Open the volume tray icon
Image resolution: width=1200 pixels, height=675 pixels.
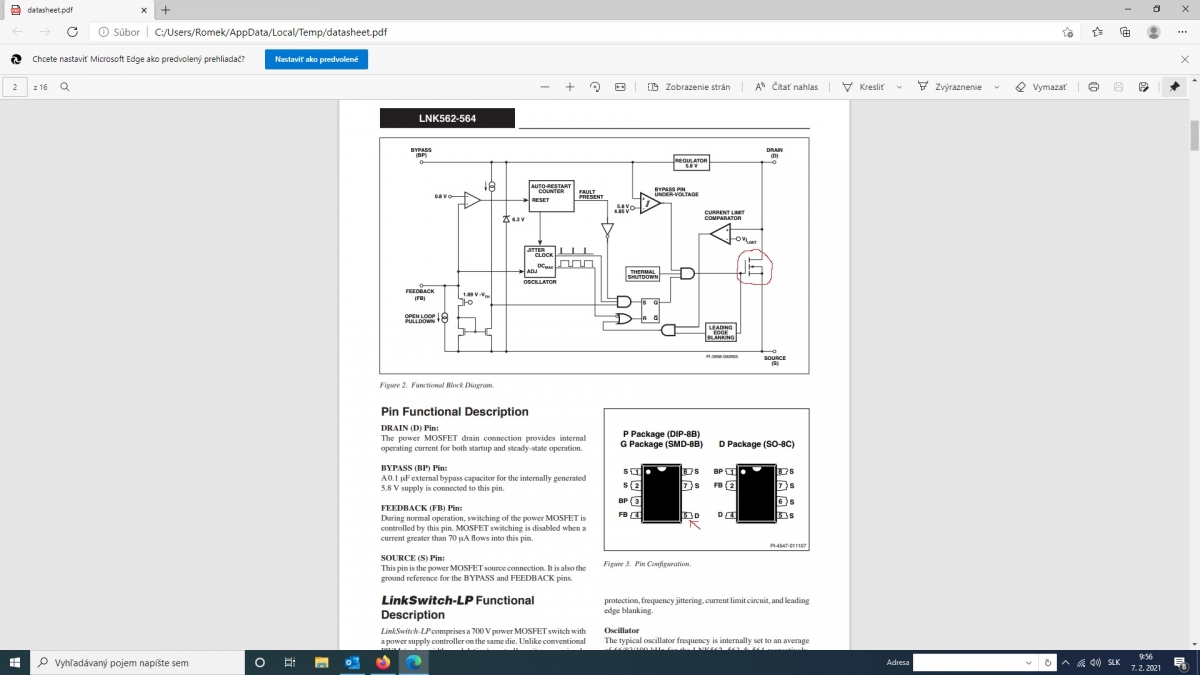(x=1096, y=662)
